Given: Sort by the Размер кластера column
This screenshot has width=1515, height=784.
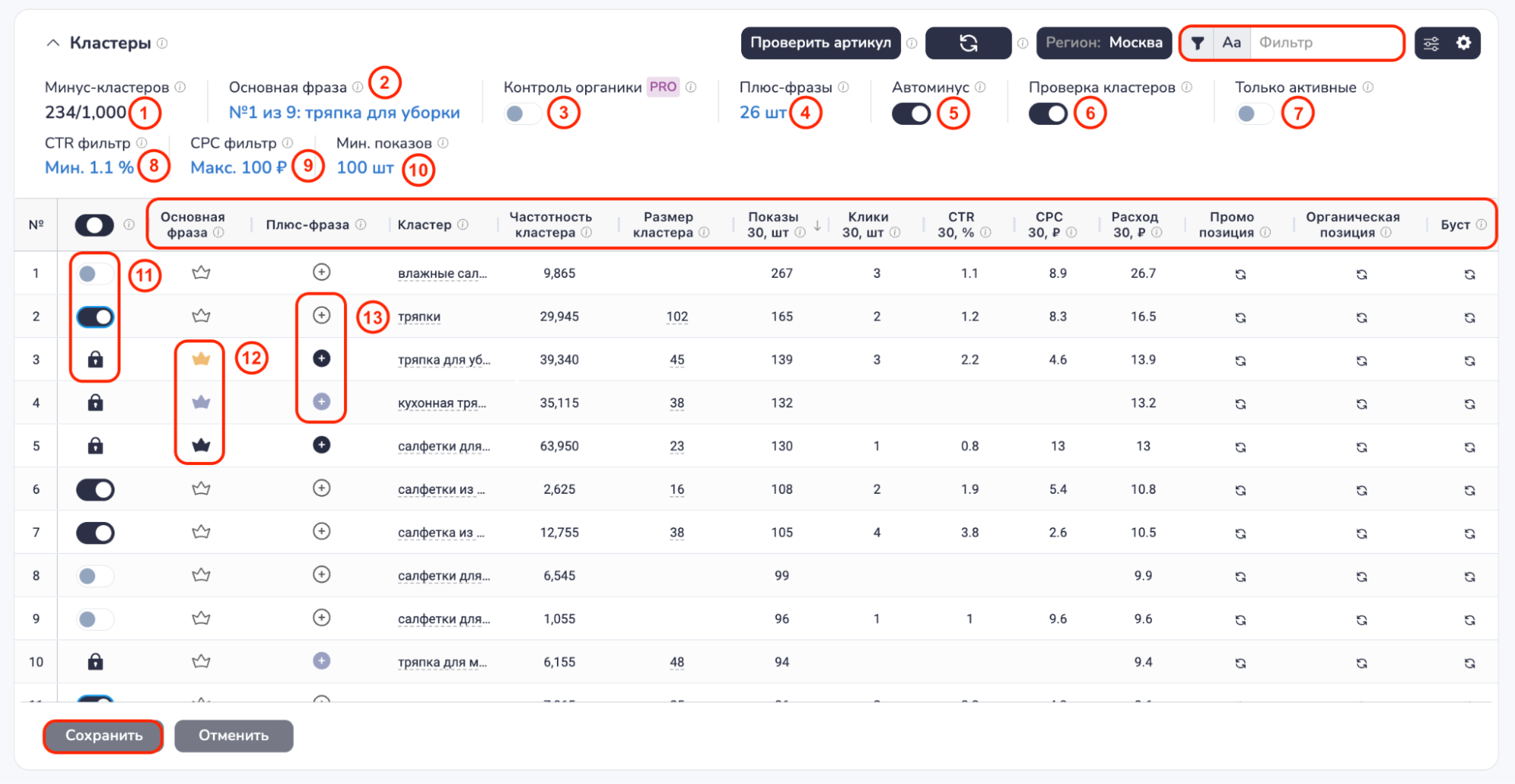Looking at the screenshot, I should point(668,225).
